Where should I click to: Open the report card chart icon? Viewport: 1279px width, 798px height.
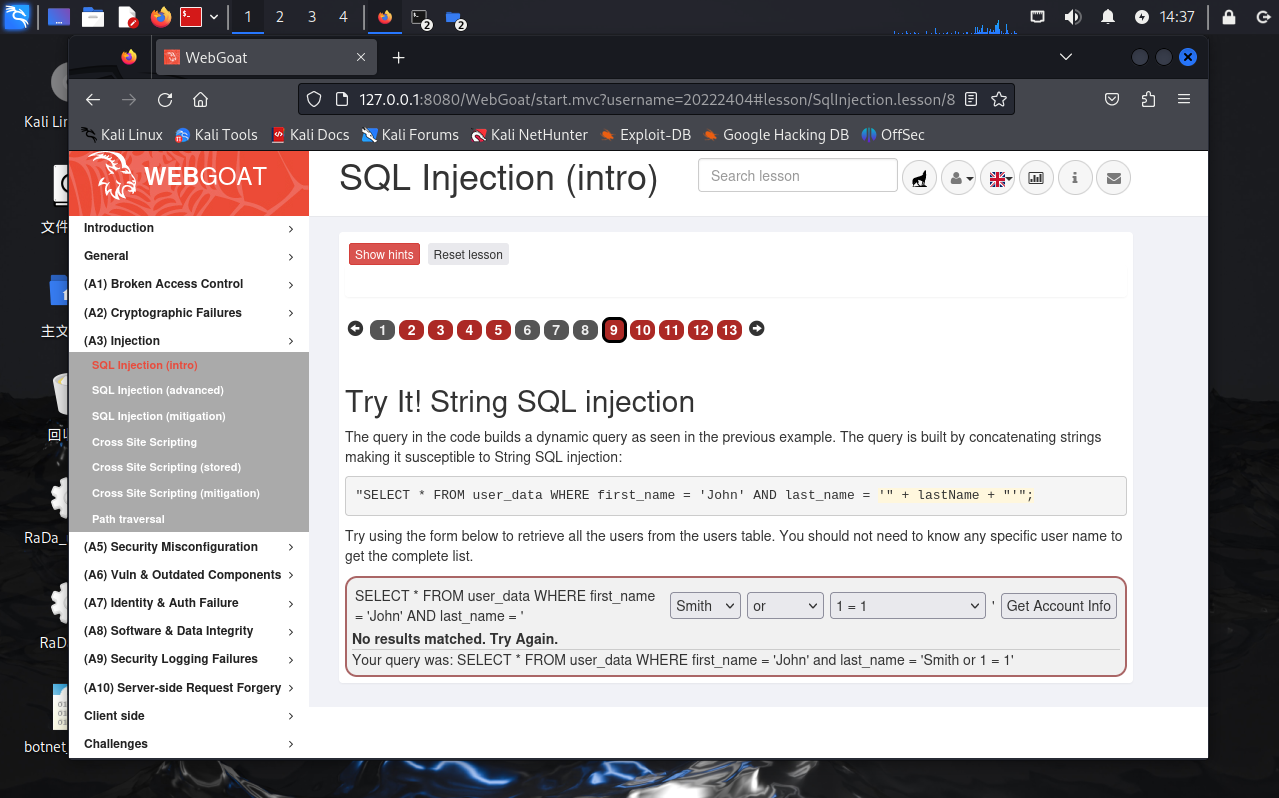1036,178
